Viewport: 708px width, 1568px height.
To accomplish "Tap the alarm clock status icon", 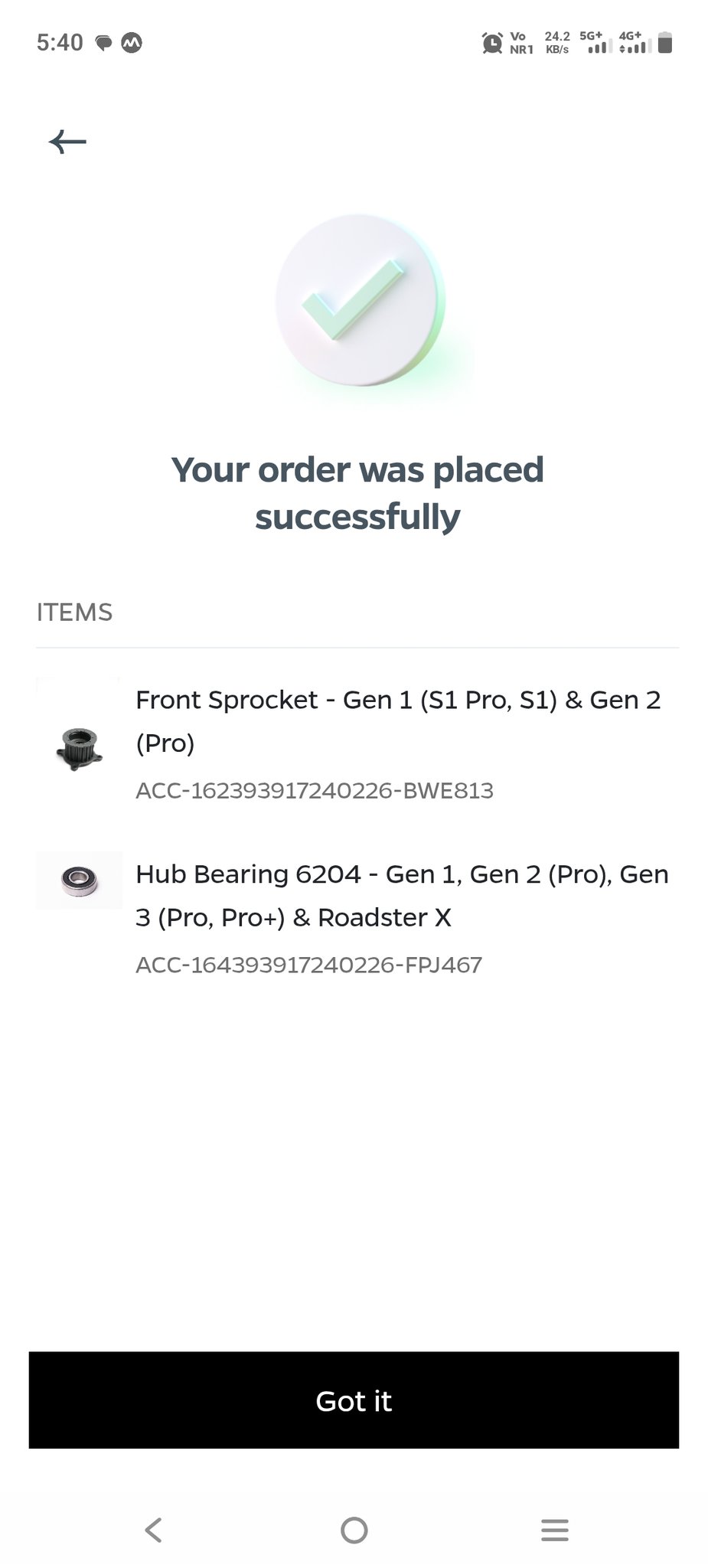I will [492, 43].
